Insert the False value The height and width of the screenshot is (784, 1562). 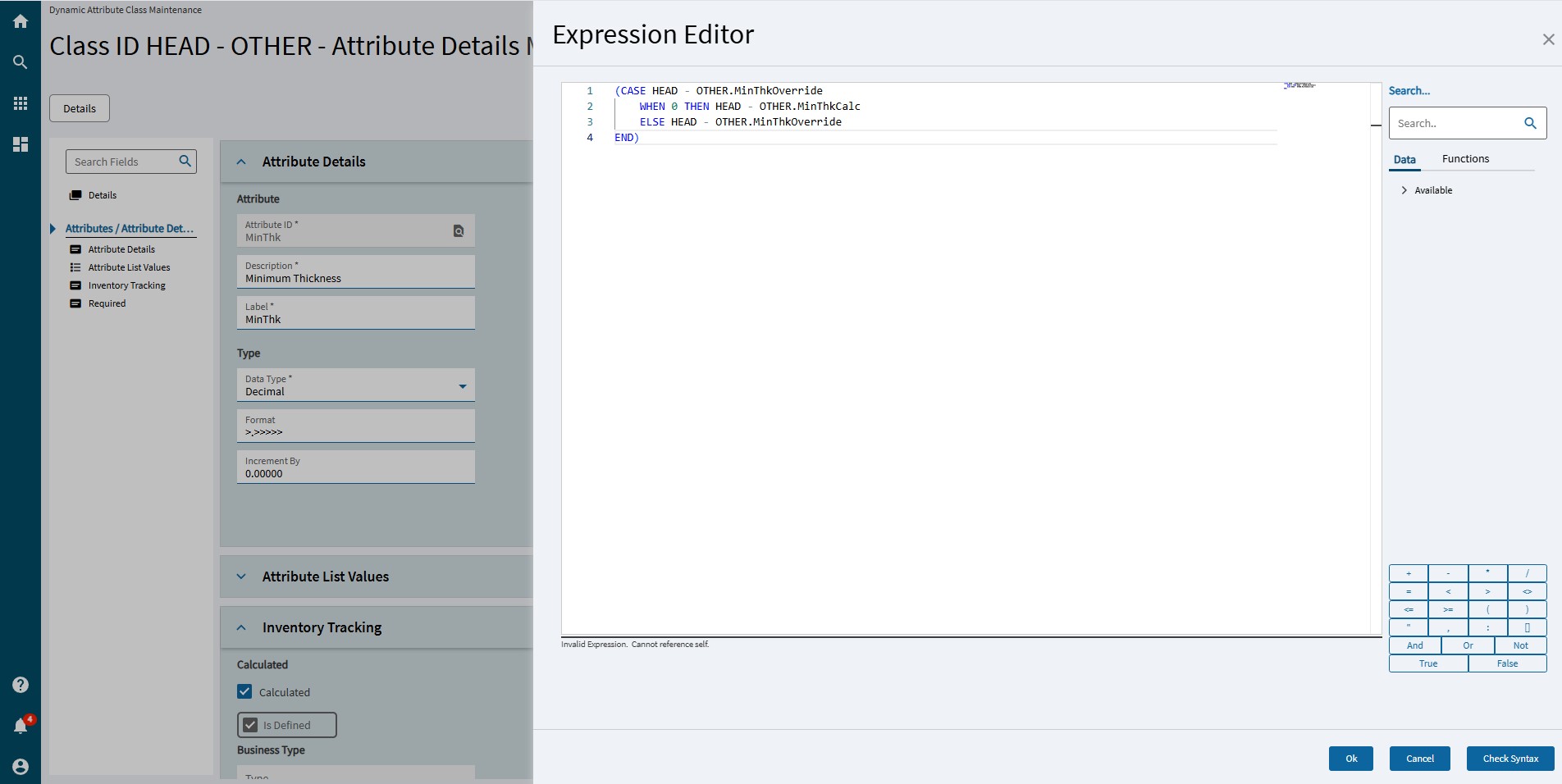pos(1507,663)
